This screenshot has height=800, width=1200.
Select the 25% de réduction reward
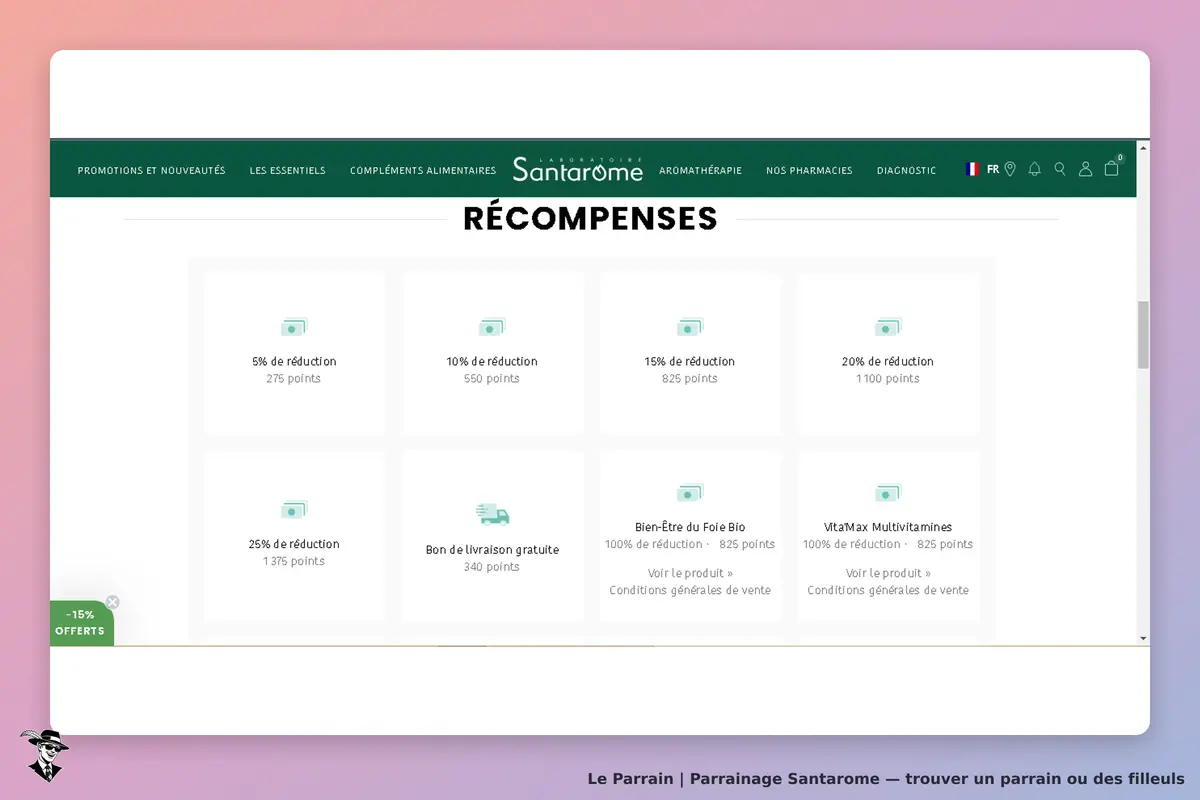point(294,536)
